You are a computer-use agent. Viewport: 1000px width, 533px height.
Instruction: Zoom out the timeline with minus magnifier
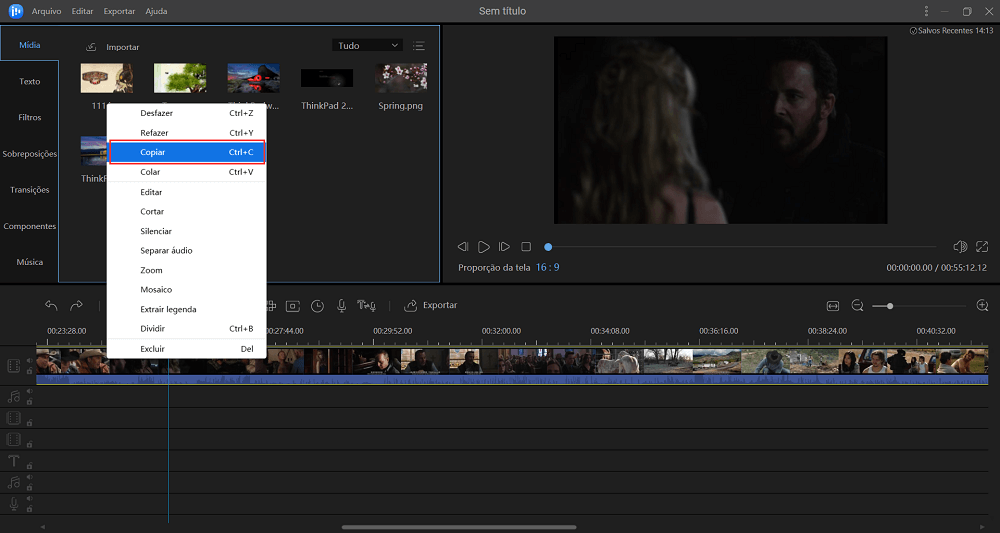(857, 306)
